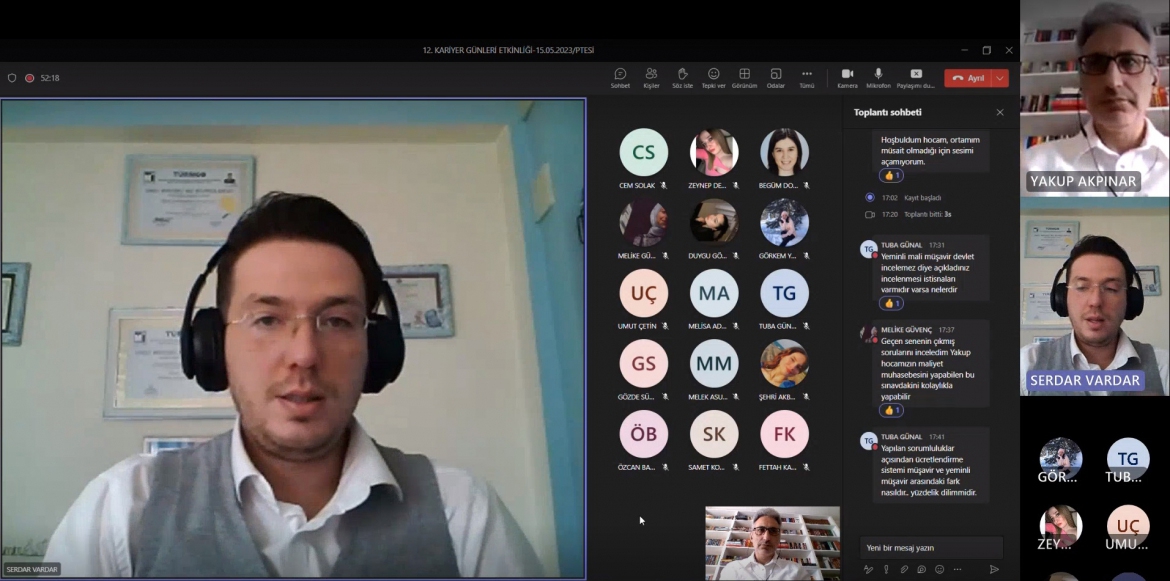This screenshot has height=581, width=1170.
Task: Select the MM avatar for Melek Asu...
Action: point(713,363)
